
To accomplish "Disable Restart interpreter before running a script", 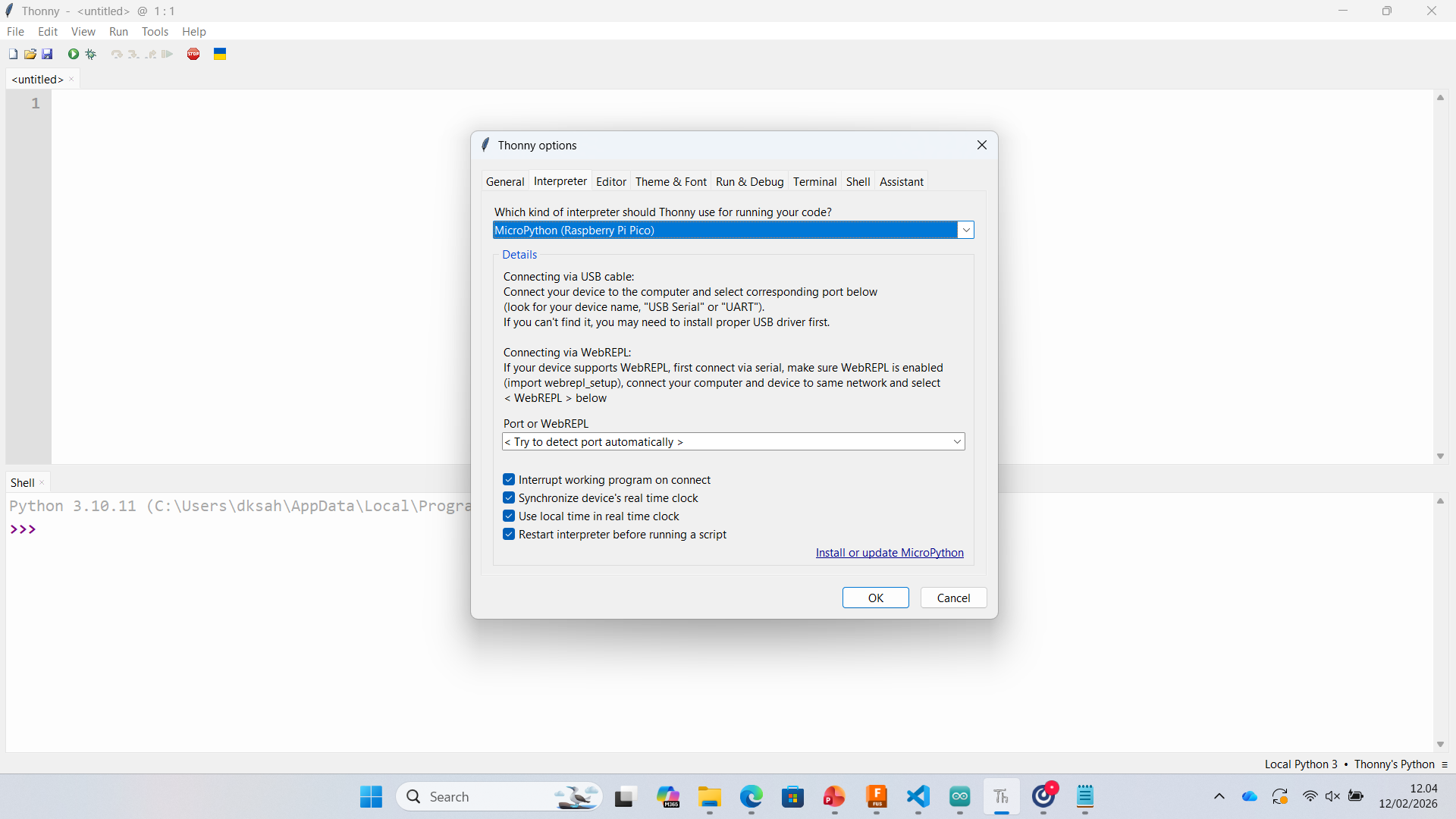I will click(x=509, y=535).
